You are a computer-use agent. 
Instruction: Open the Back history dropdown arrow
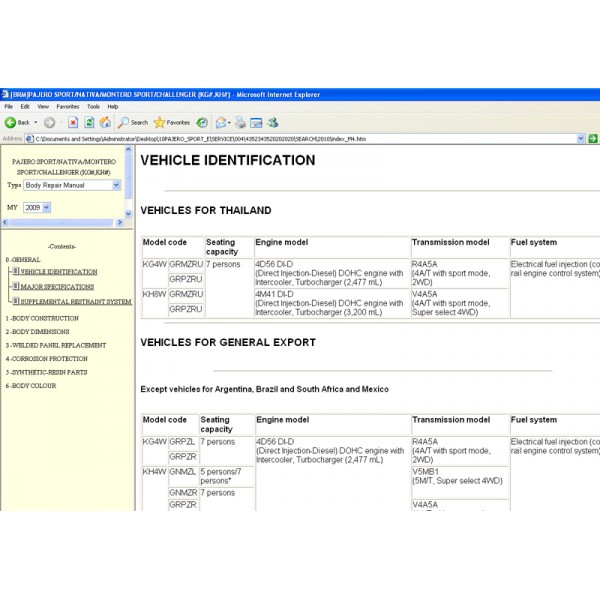pyautogui.click(x=36, y=122)
